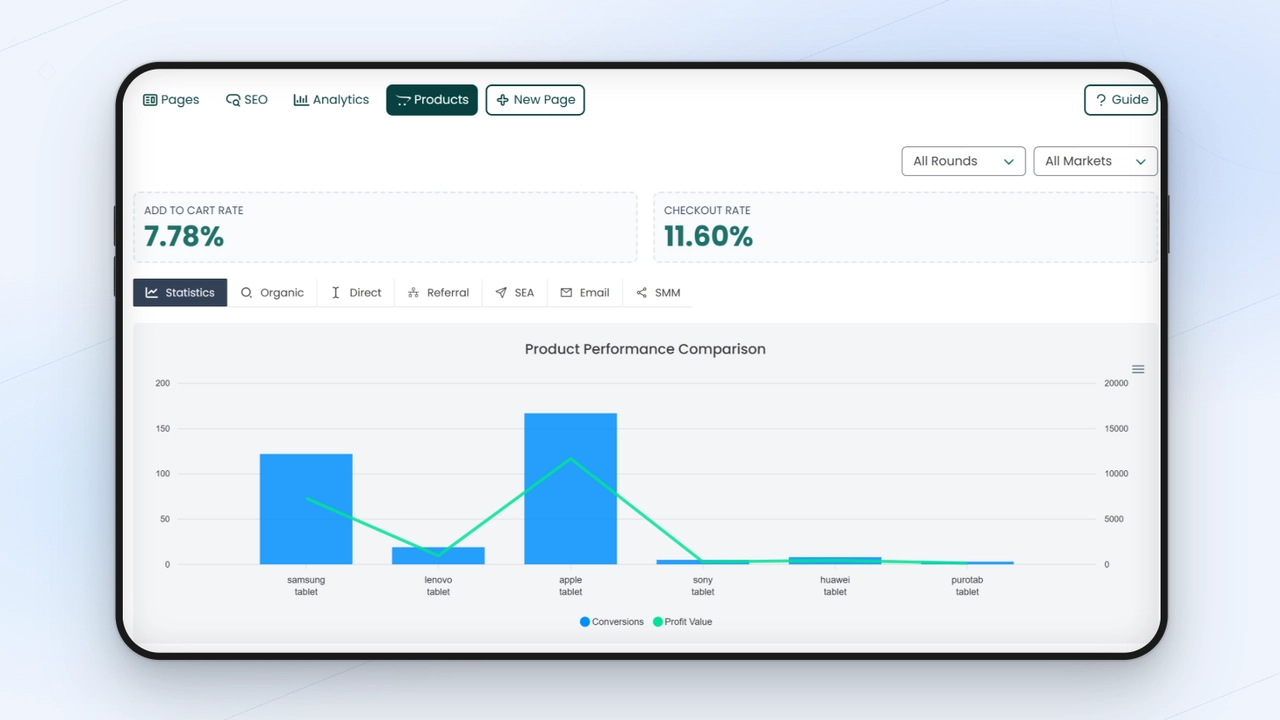Open the All Rounds dropdown
The height and width of the screenshot is (720, 1280).
click(962, 161)
